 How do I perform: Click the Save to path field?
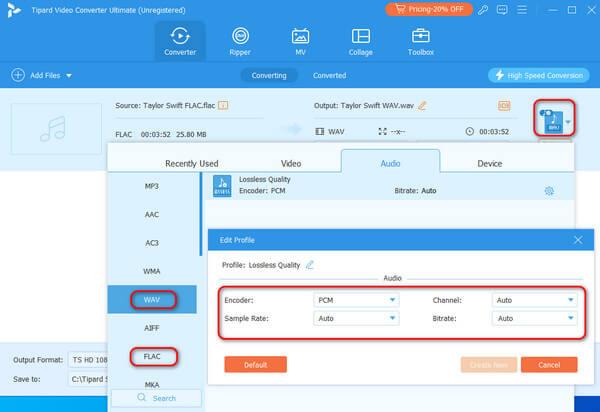pyautogui.click(x=88, y=379)
